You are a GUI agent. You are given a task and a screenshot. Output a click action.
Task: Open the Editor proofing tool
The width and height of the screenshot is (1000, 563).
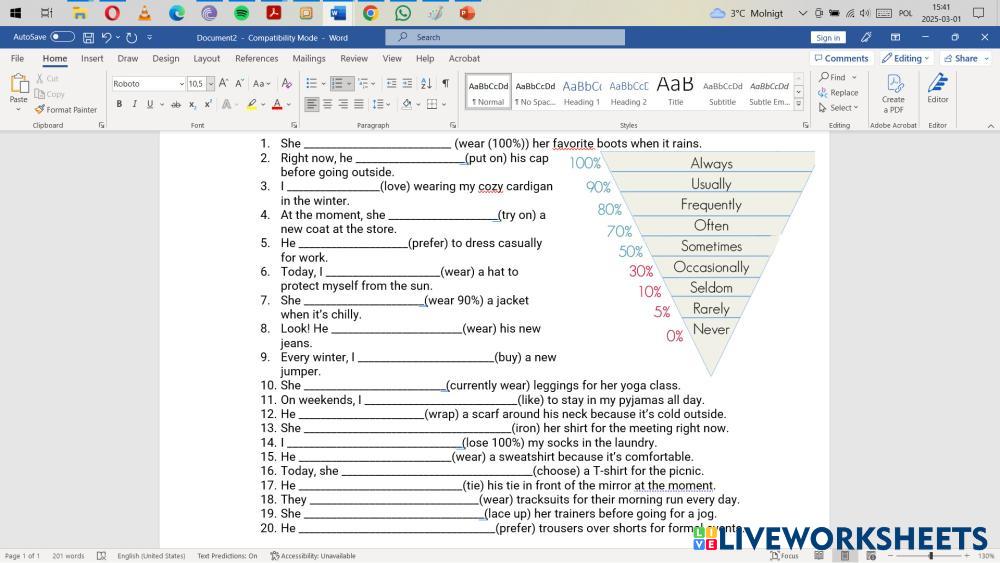coord(937,91)
